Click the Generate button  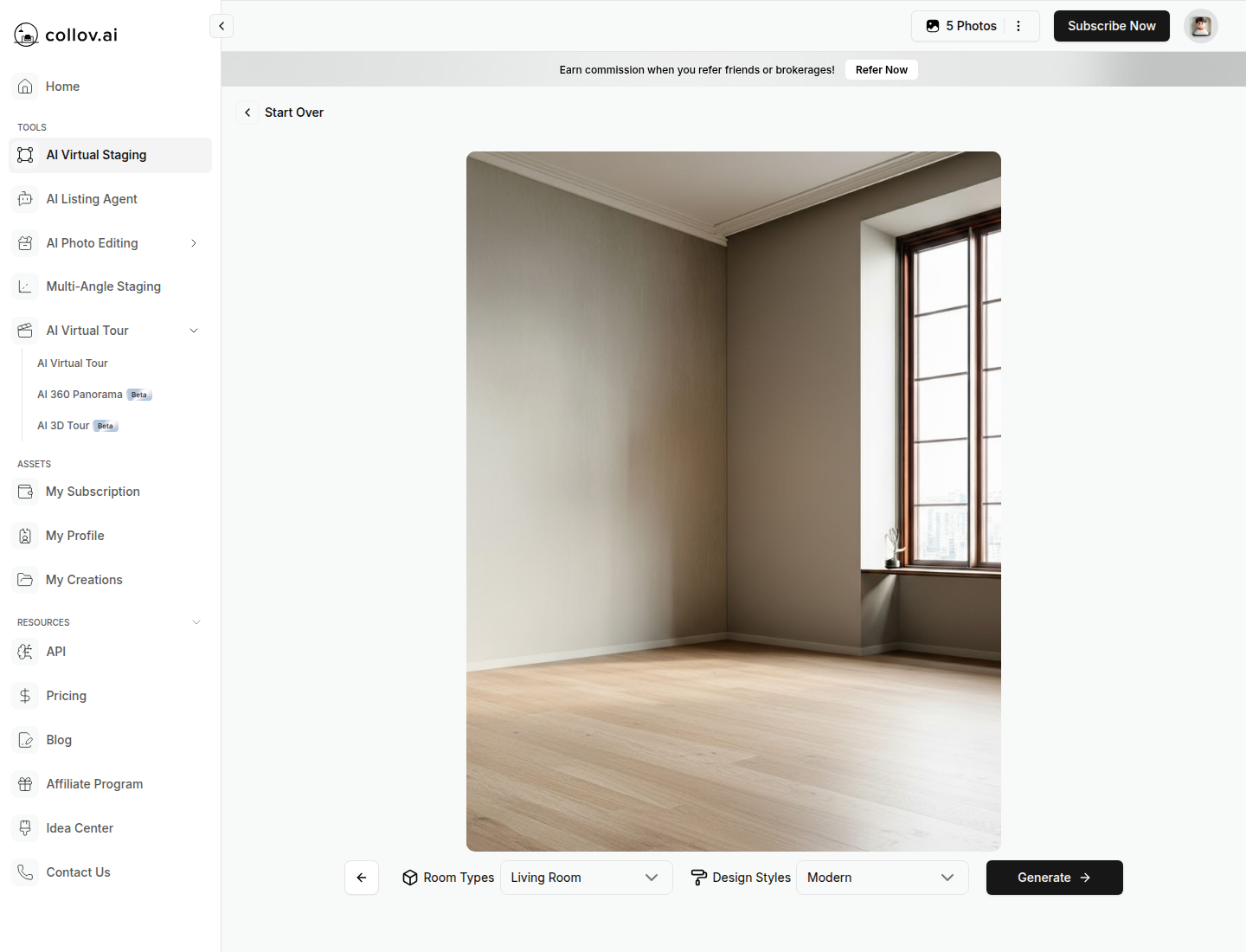pyautogui.click(x=1055, y=878)
